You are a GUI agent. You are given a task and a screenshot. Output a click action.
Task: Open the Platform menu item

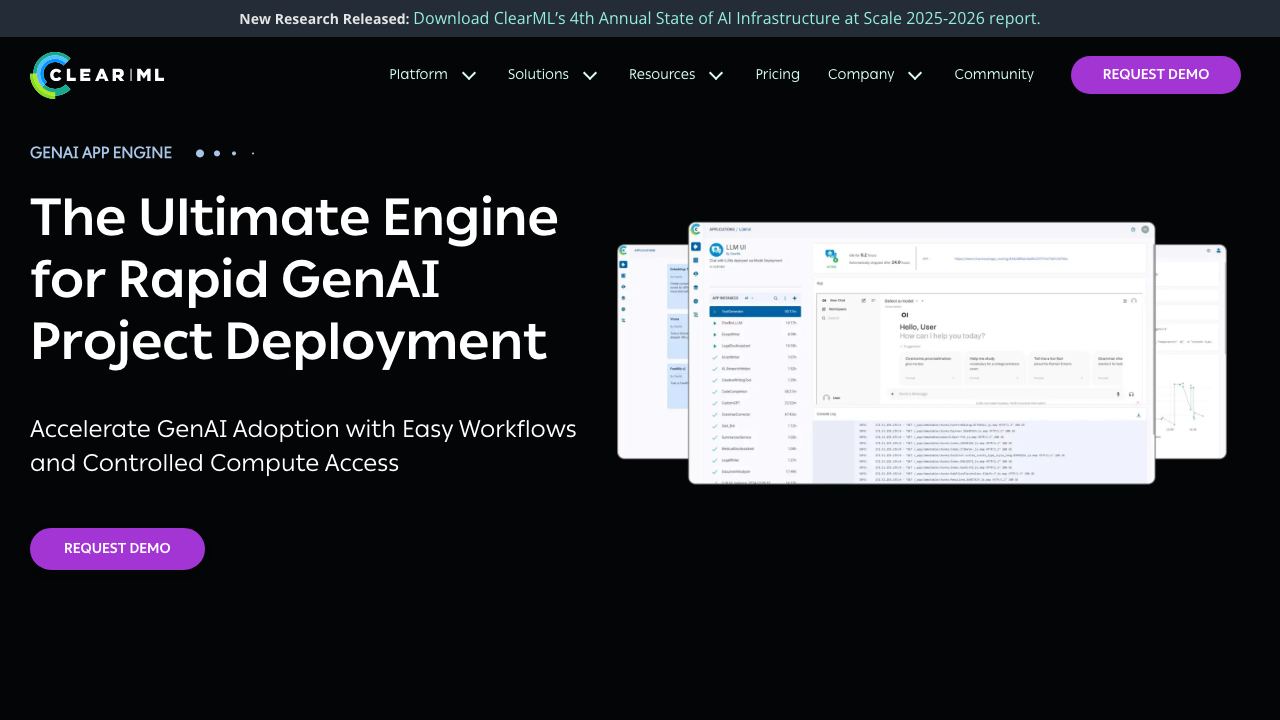pyautogui.click(x=418, y=75)
